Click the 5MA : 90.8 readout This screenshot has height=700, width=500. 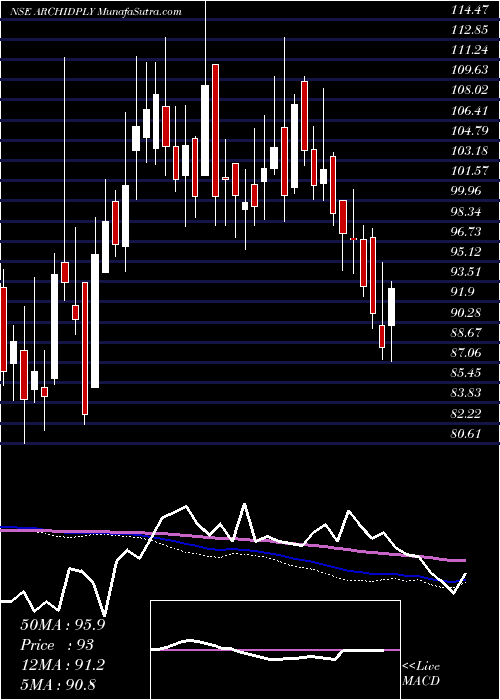point(58,684)
